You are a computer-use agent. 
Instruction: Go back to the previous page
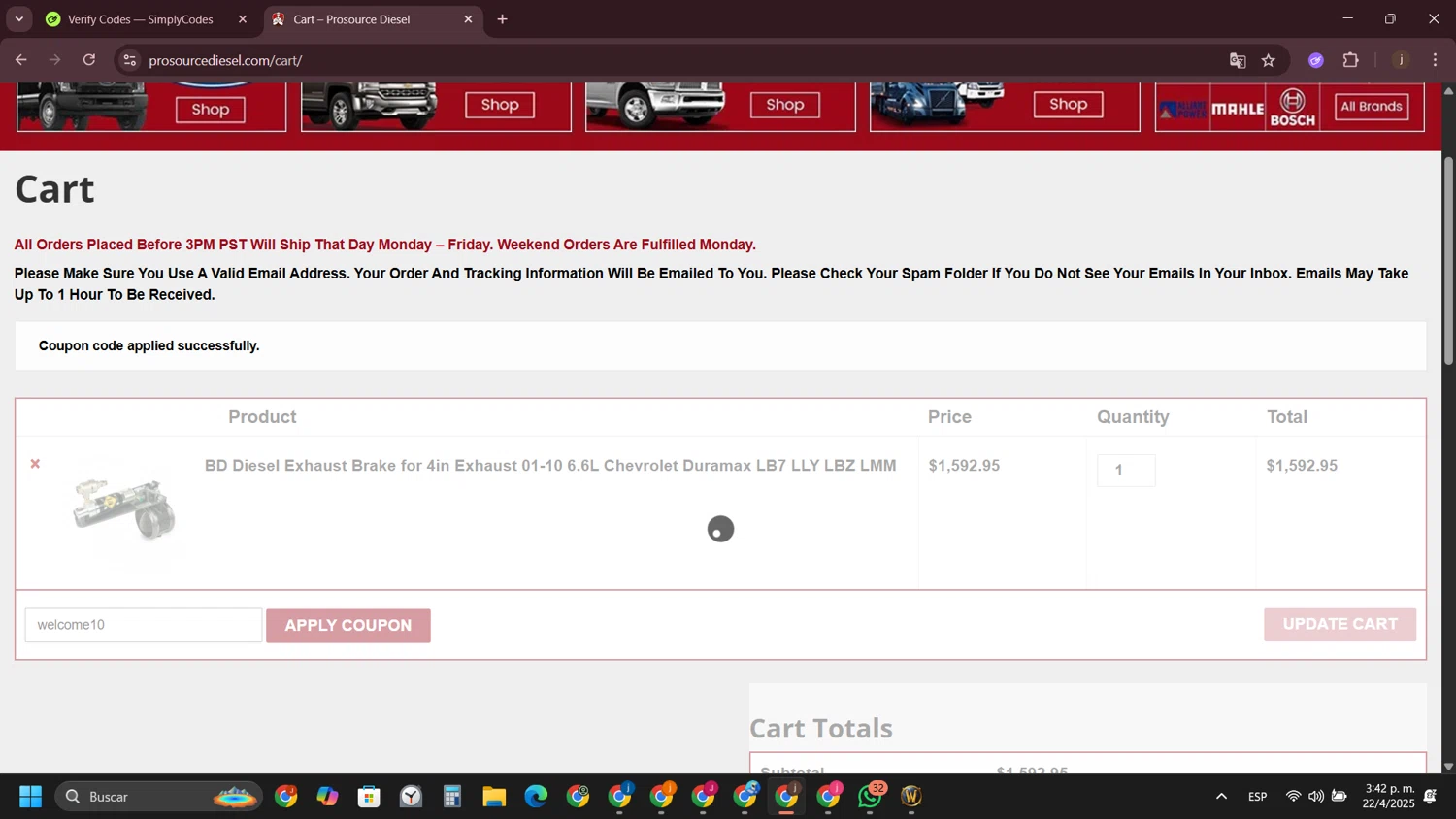pos(20,60)
